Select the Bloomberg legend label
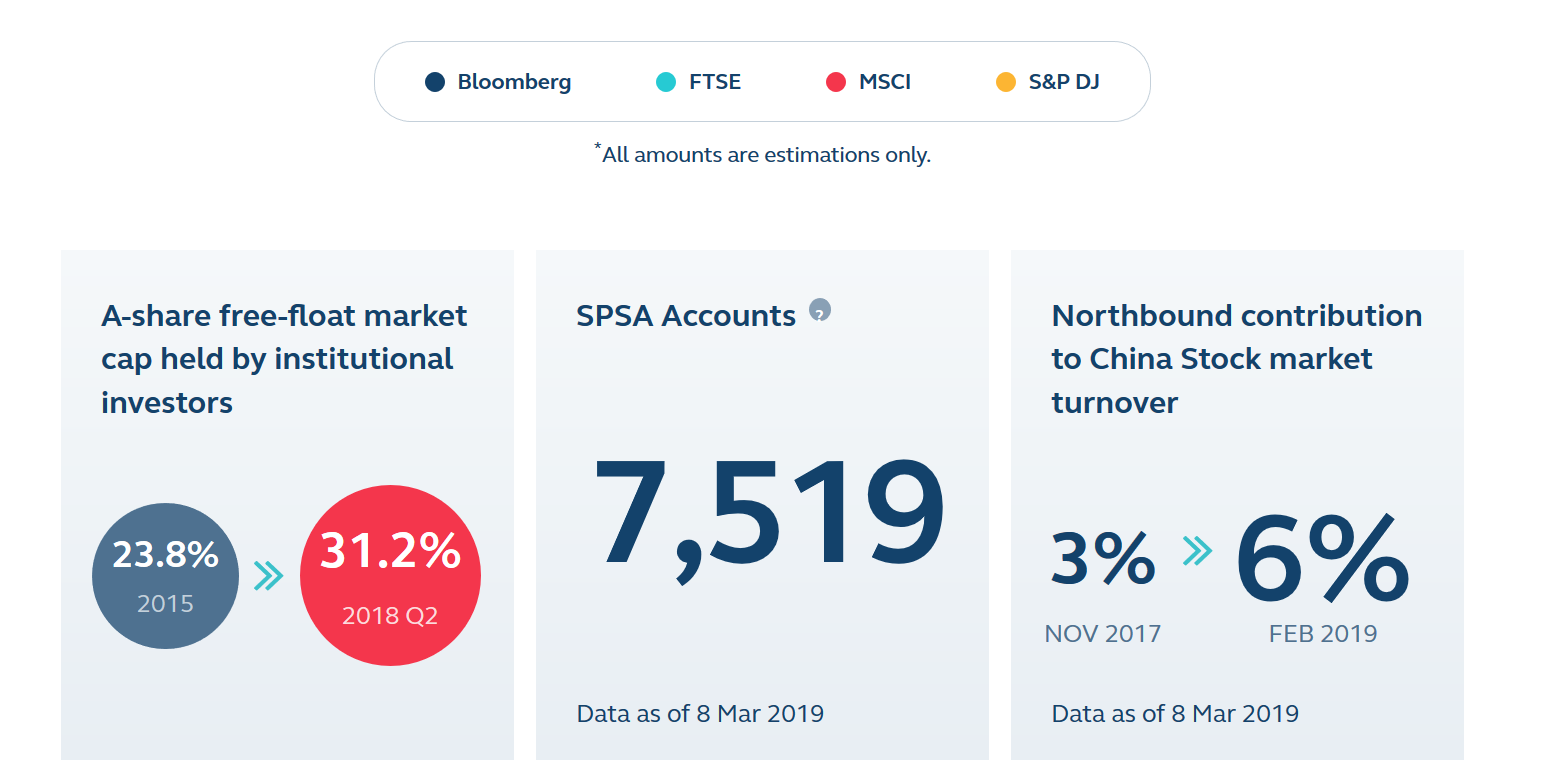This screenshot has width=1541, height=783. point(514,82)
